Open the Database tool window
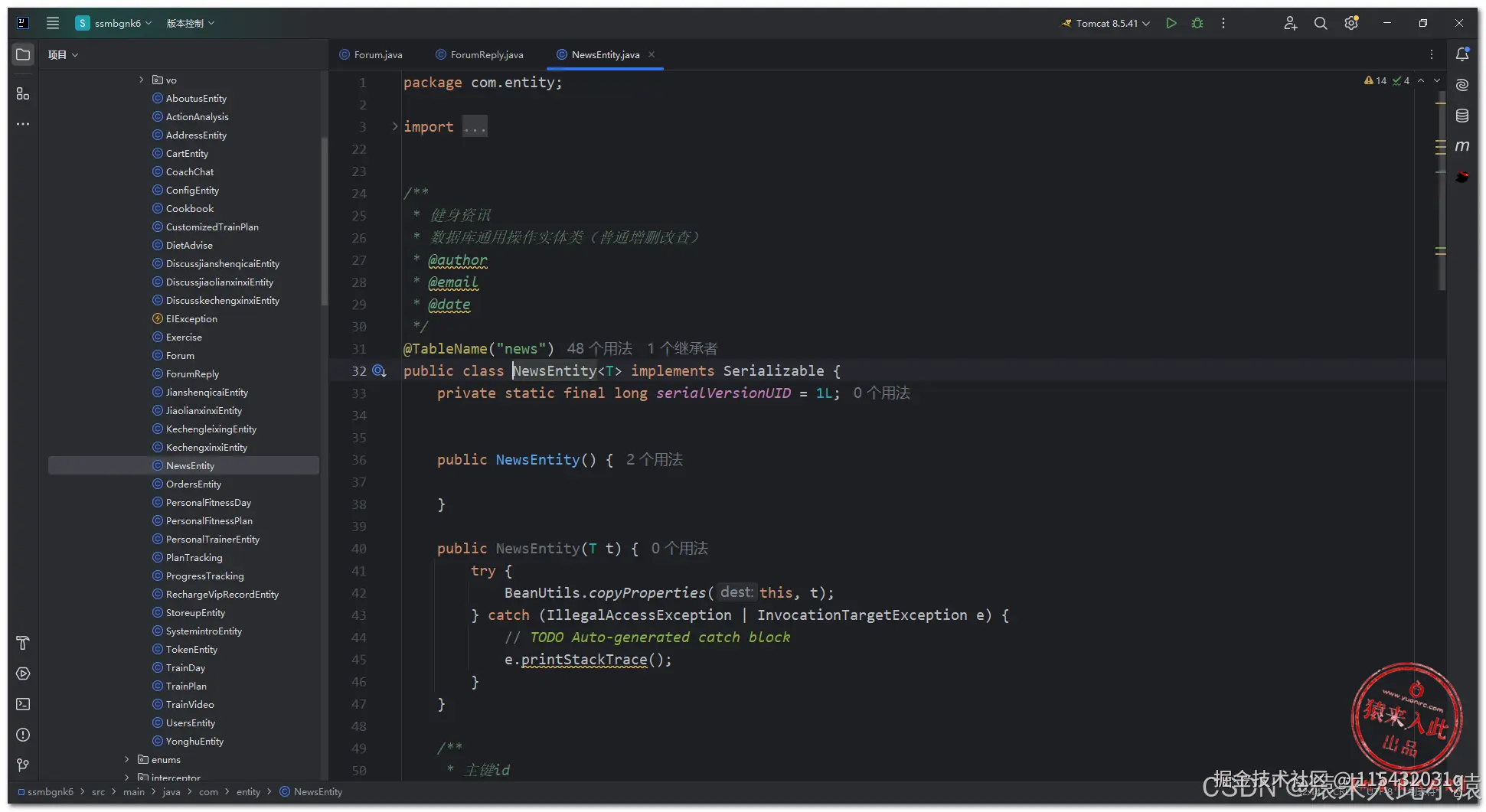Viewport: 1486px width, 812px height. [x=1462, y=116]
